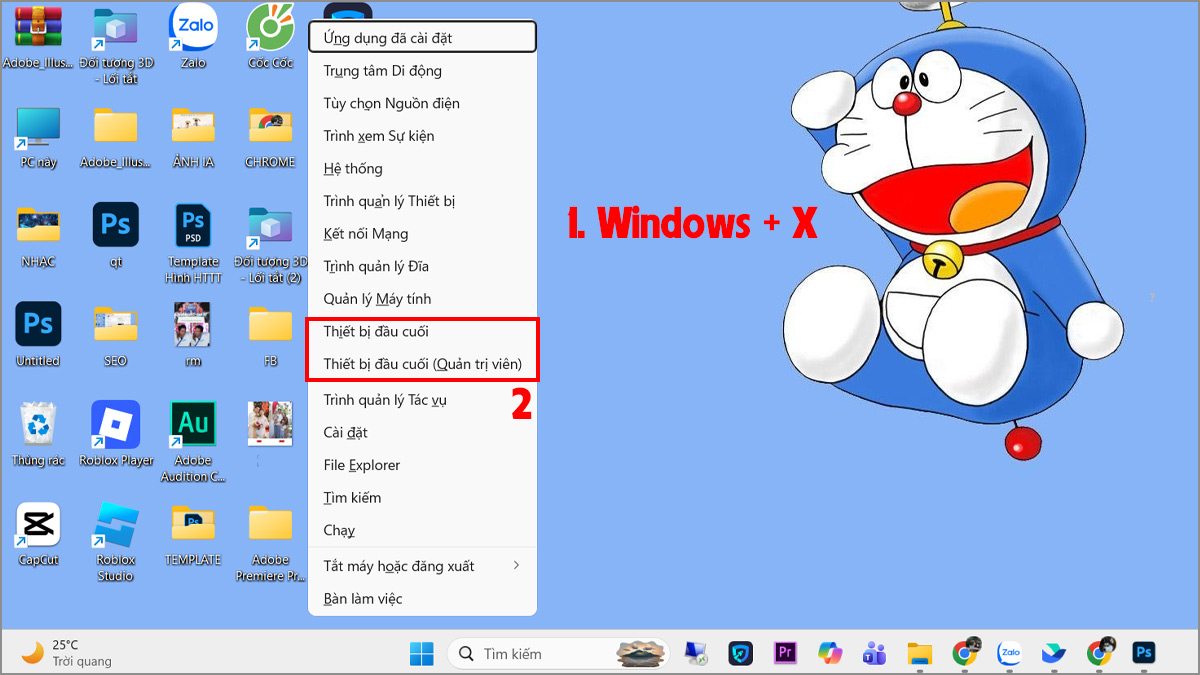
Task: Expand the Tắt máy hoặc đăng xuất submenu arrow
Action: coord(516,565)
